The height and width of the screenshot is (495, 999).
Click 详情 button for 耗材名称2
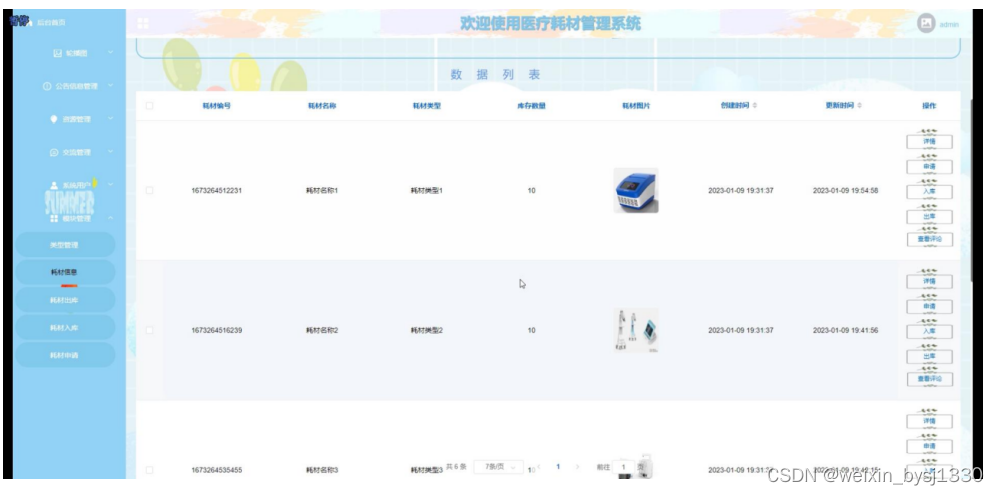click(930, 282)
